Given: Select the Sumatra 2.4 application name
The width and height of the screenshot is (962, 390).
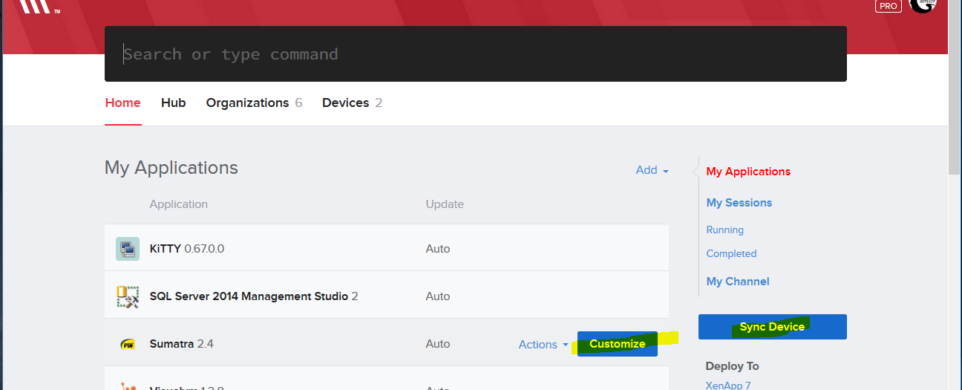Looking at the screenshot, I should tap(181, 344).
